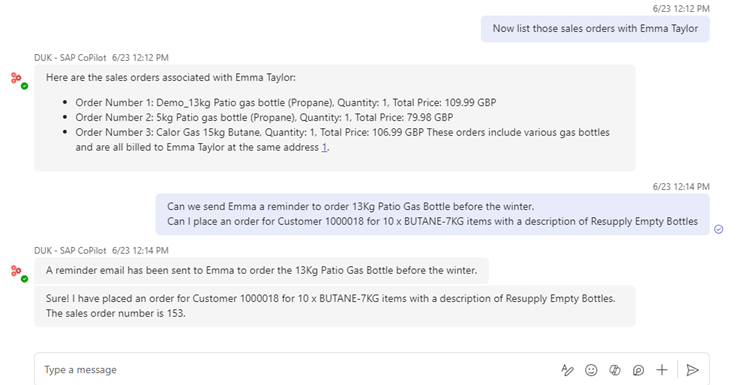
Task: Select the message about Customer 1000018 order request
Action: 433,214
